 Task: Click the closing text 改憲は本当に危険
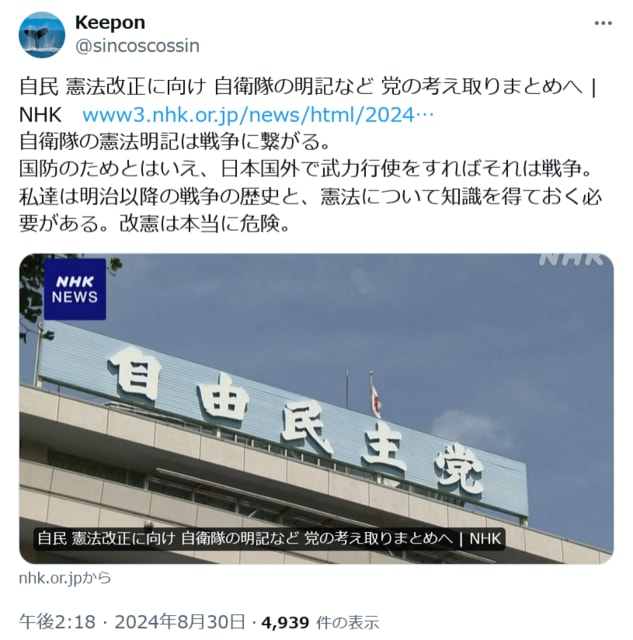204,223
